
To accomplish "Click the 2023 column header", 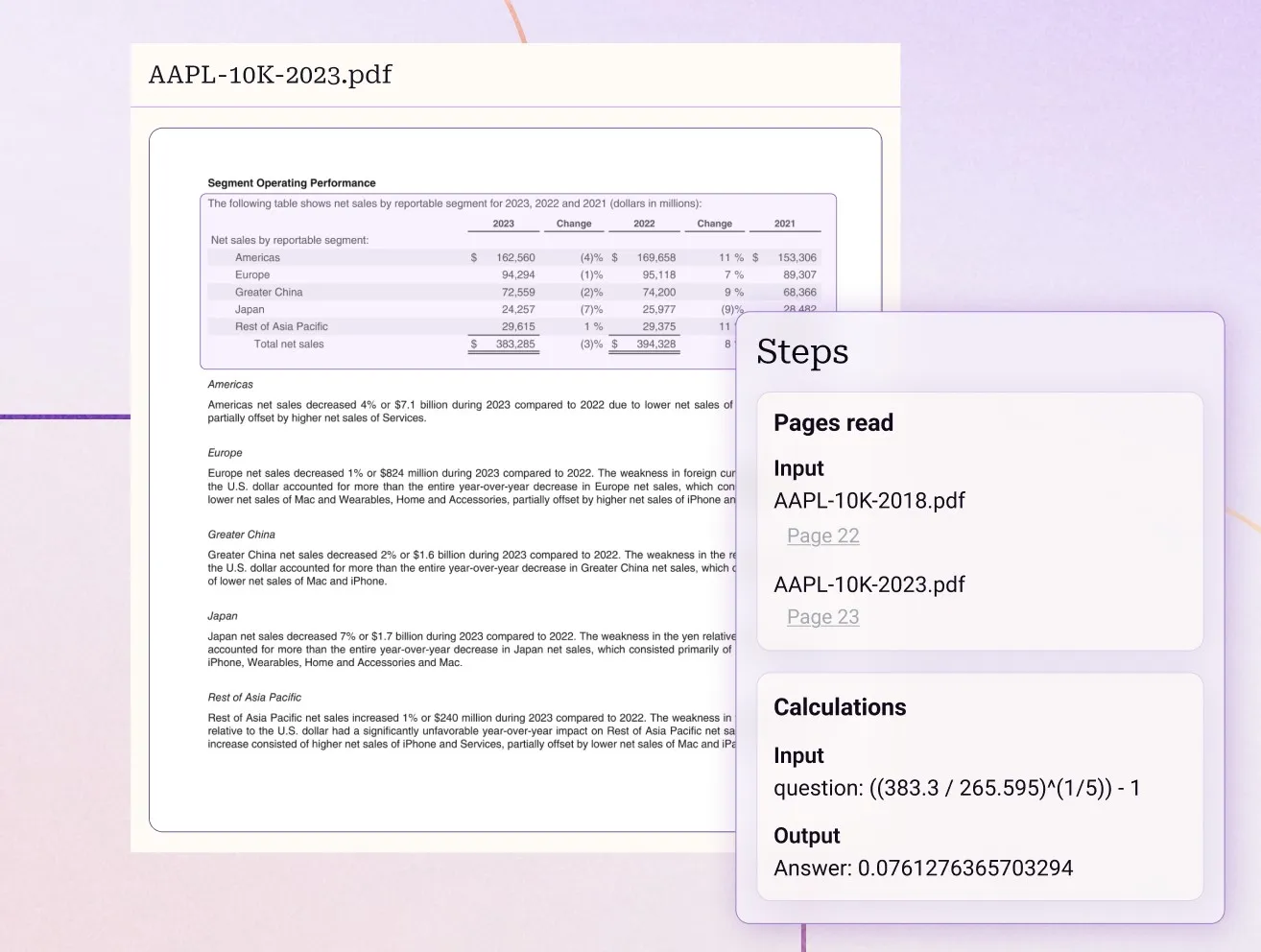I will pos(504,224).
